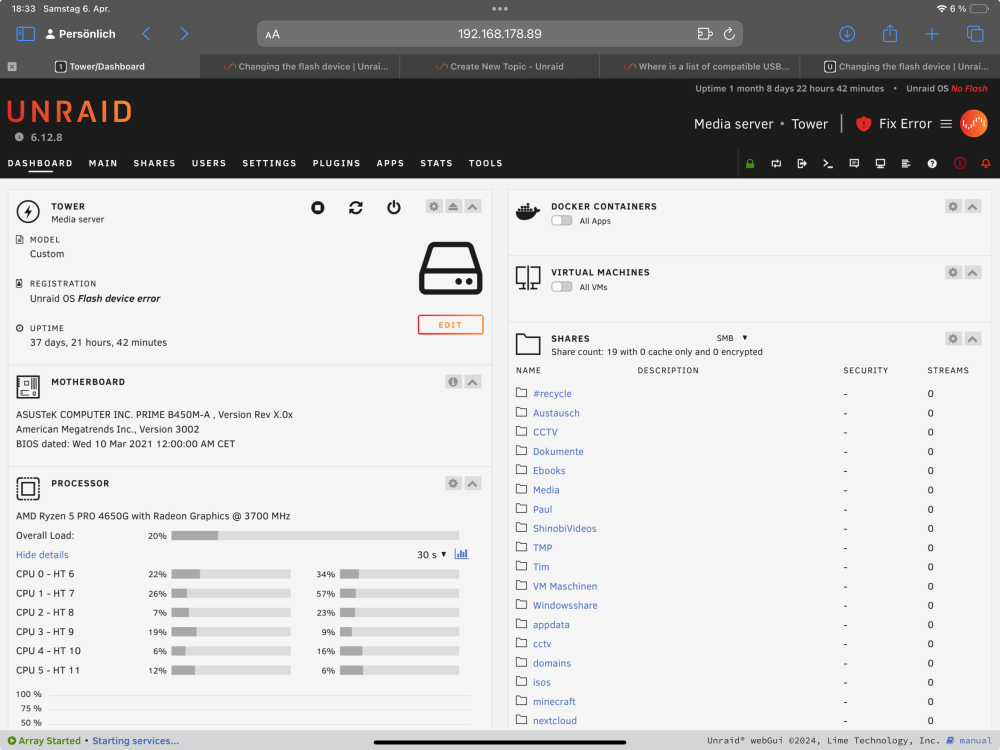Screen dimensions: 1000x750
Task: Collapse the Tower tile with chevron
Action: coord(473,207)
